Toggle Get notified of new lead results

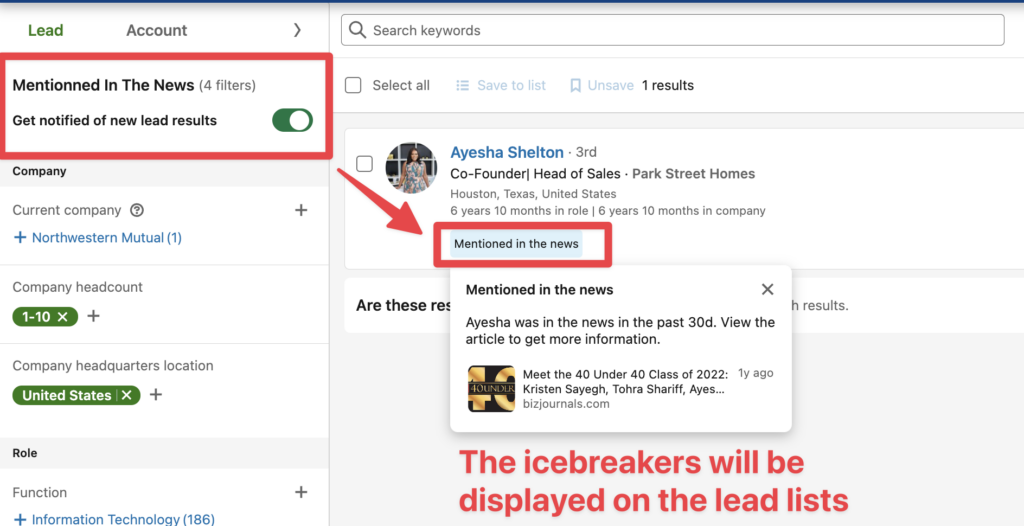click(x=293, y=121)
